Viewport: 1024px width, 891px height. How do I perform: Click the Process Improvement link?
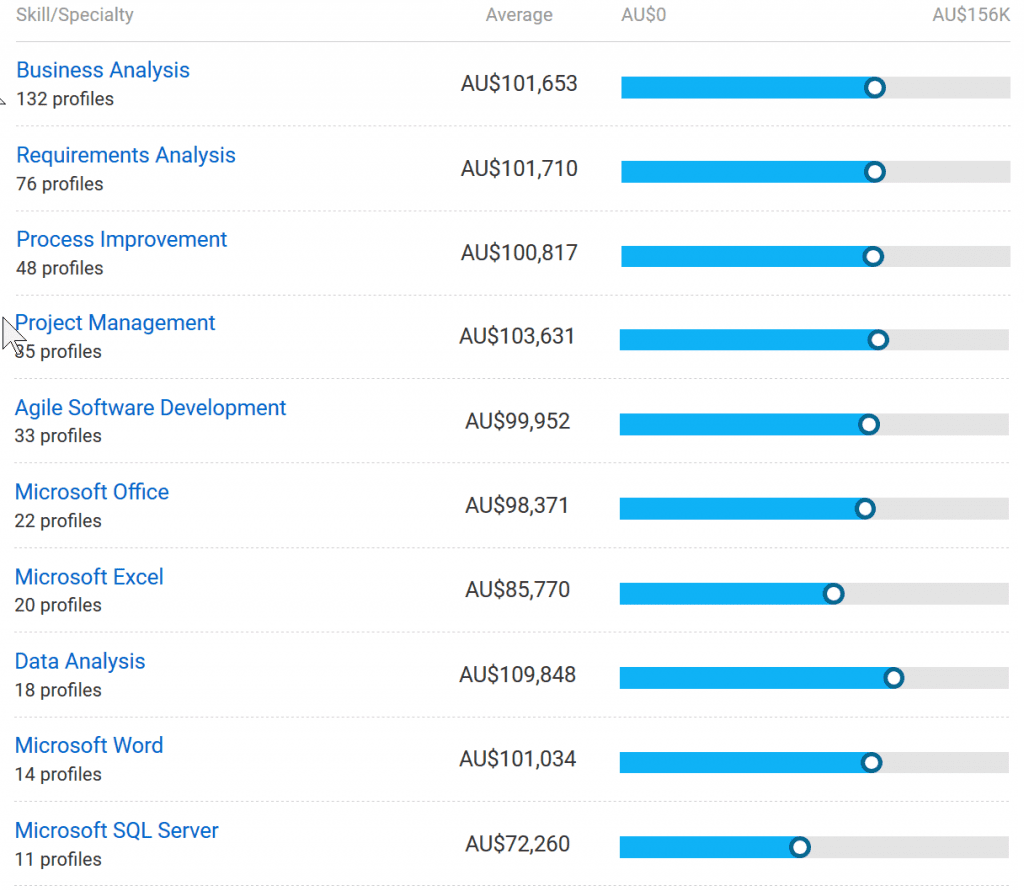pos(122,240)
